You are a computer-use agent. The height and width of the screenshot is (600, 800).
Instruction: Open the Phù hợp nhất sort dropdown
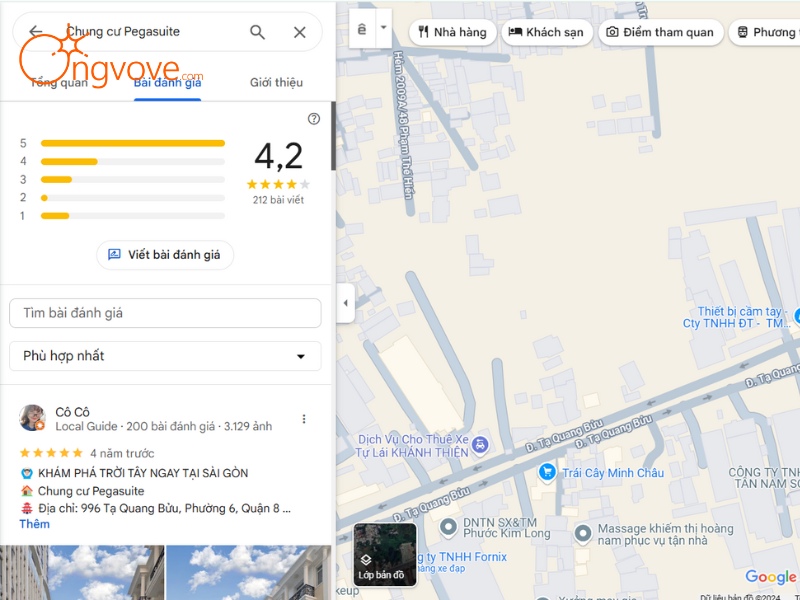coord(165,356)
